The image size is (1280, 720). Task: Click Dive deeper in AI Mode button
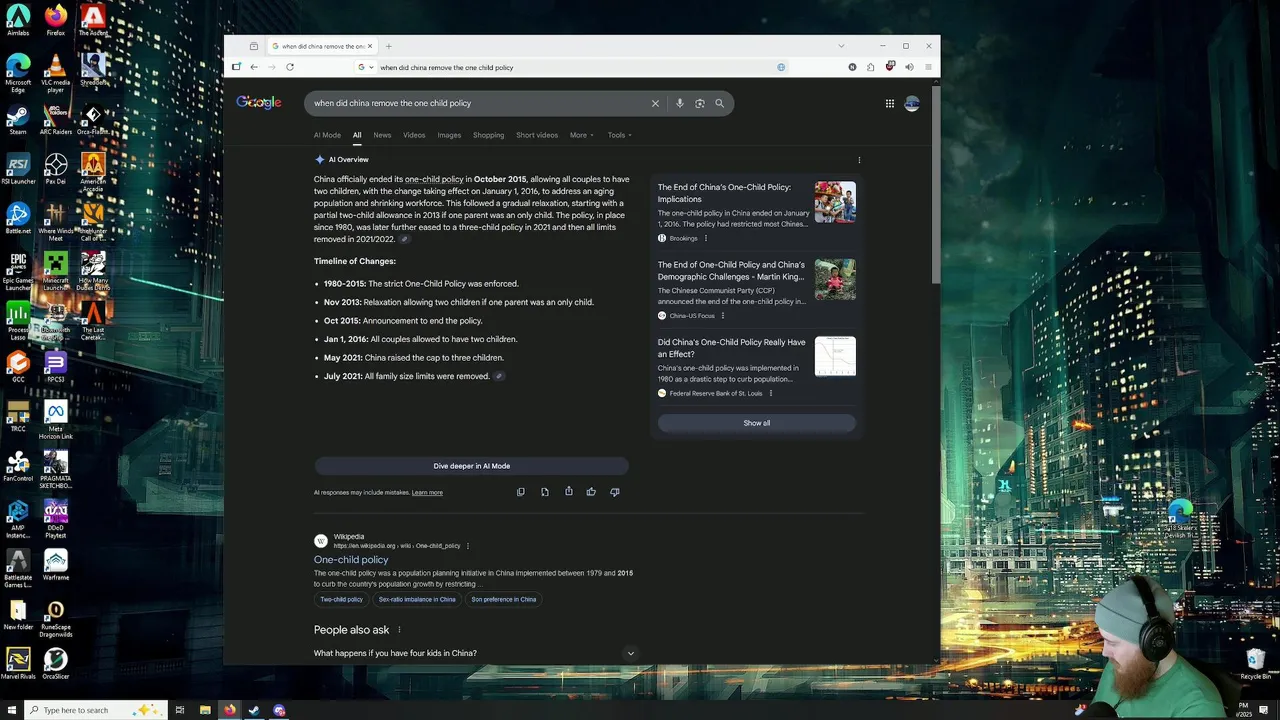coord(472,466)
